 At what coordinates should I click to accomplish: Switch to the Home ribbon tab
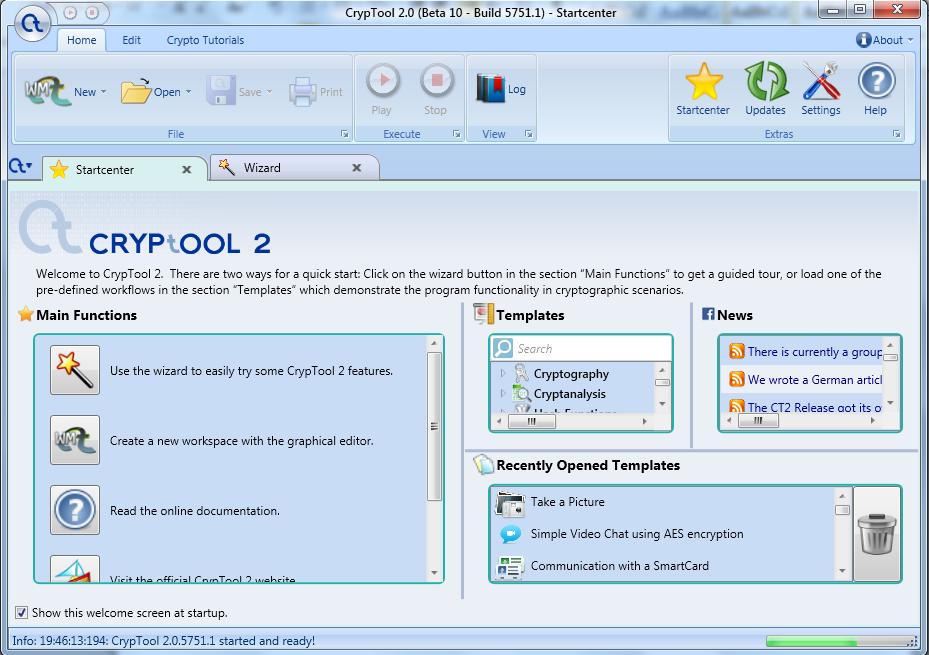(81, 40)
